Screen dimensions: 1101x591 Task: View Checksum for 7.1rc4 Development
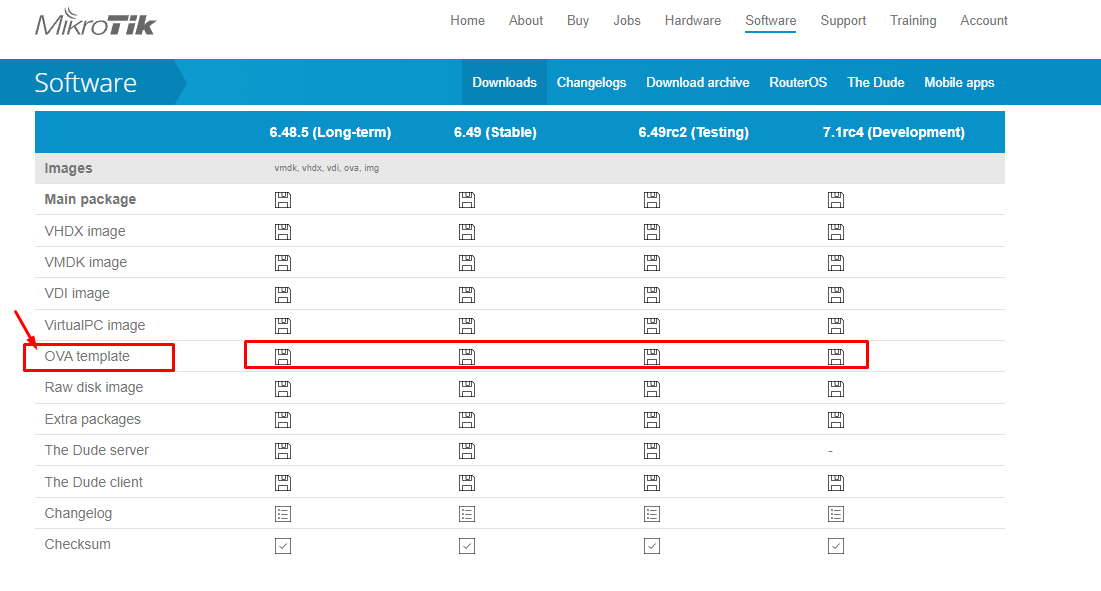(x=836, y=545)
